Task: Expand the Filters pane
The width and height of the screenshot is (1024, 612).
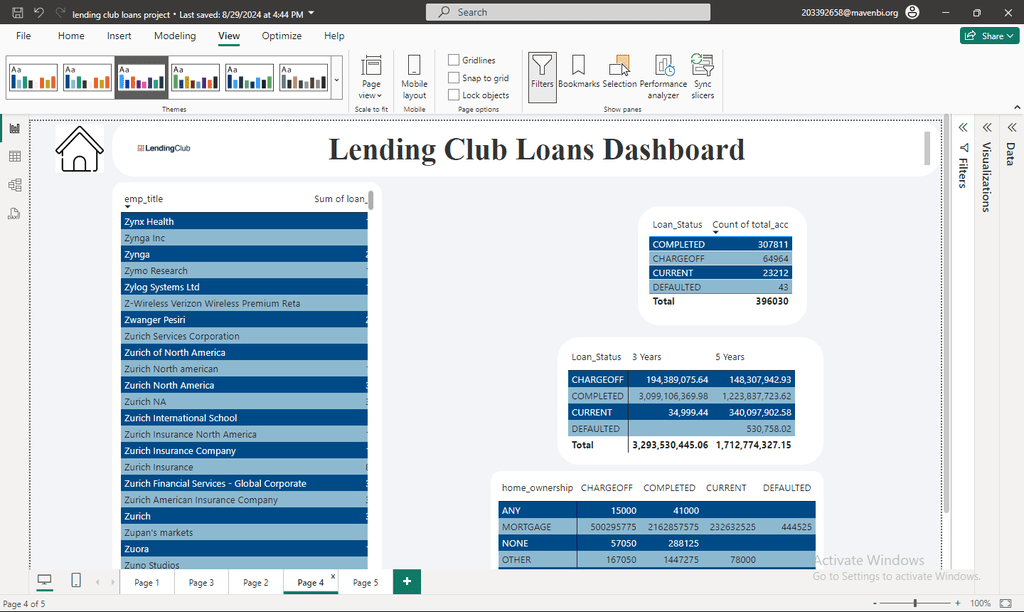Action: point(963,127)
